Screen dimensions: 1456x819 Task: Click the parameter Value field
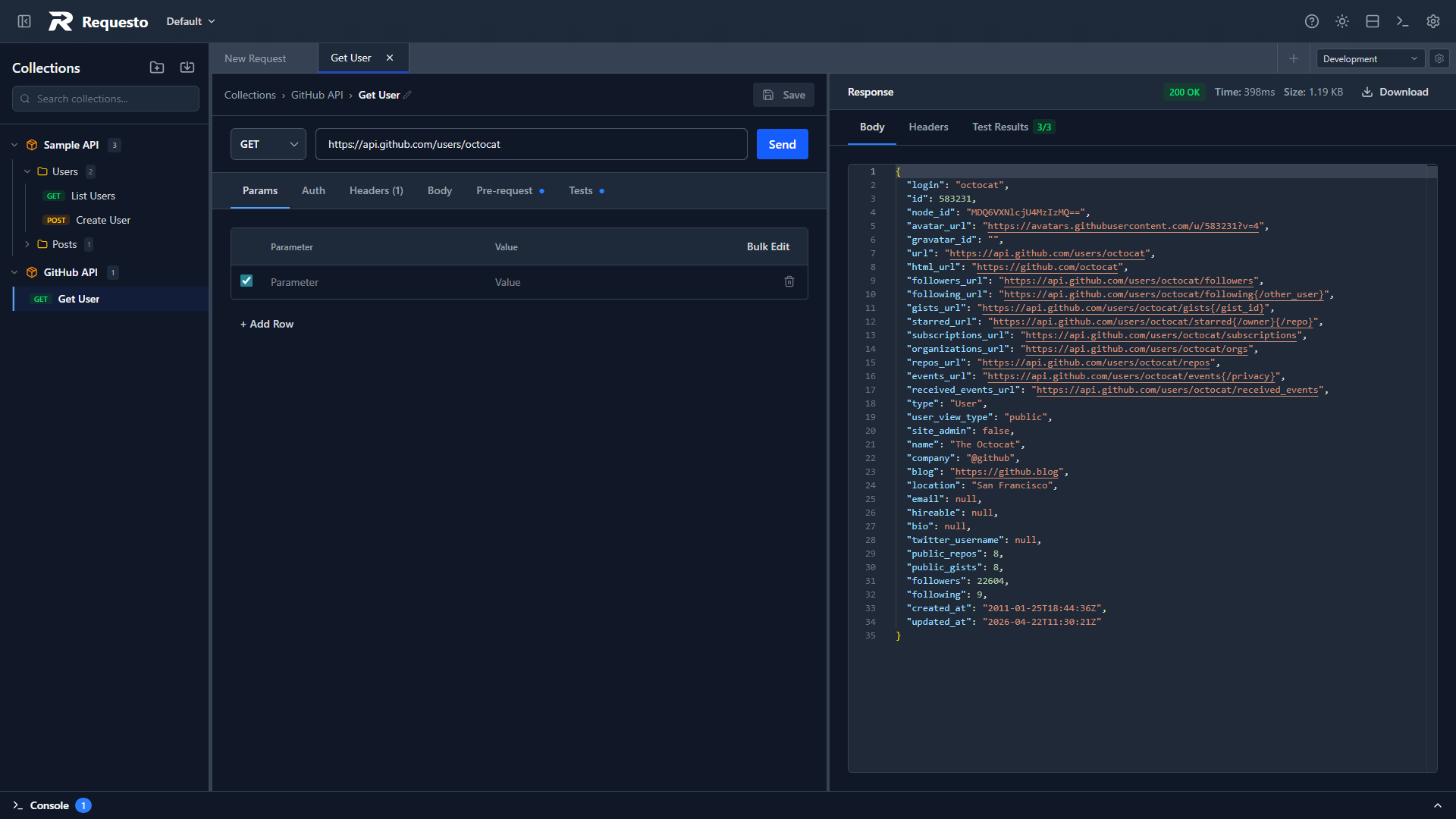coord(629,282)
